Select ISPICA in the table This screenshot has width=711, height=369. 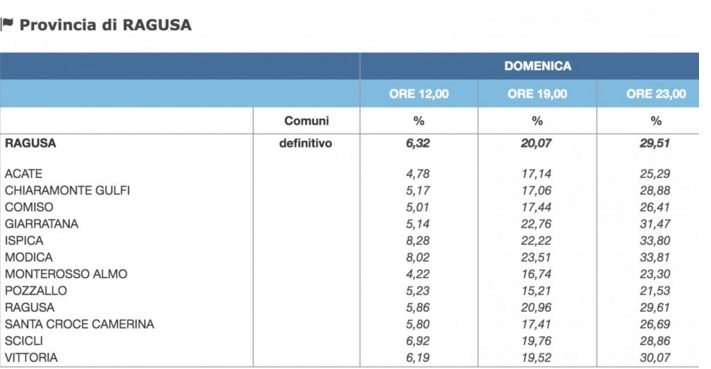tap(24, 241)
